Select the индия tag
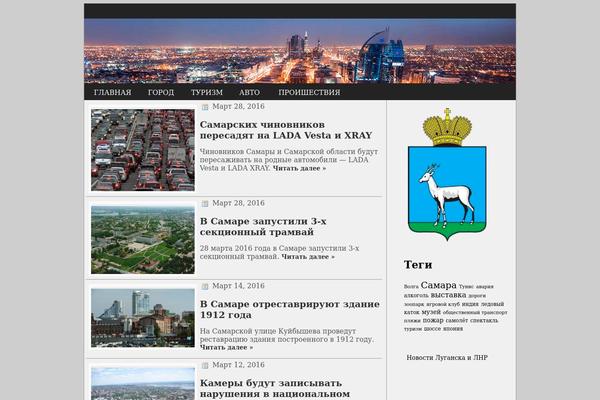This screenshot has height=400, width=600. click(470, 304)
